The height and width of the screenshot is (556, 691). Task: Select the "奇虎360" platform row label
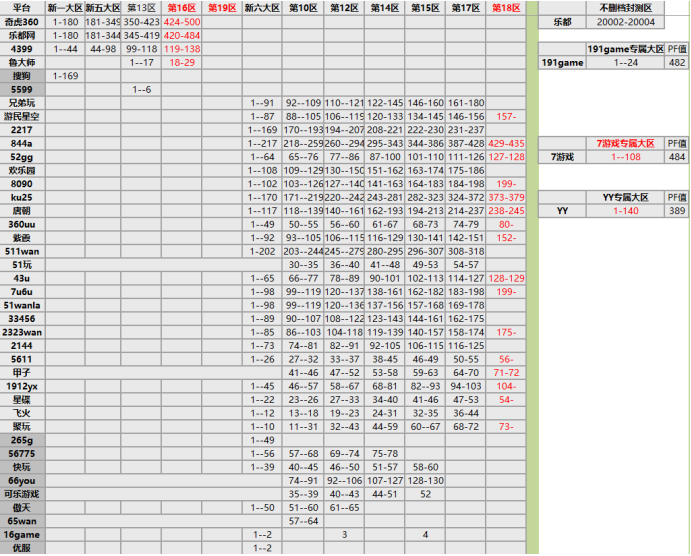coord(22,22)
